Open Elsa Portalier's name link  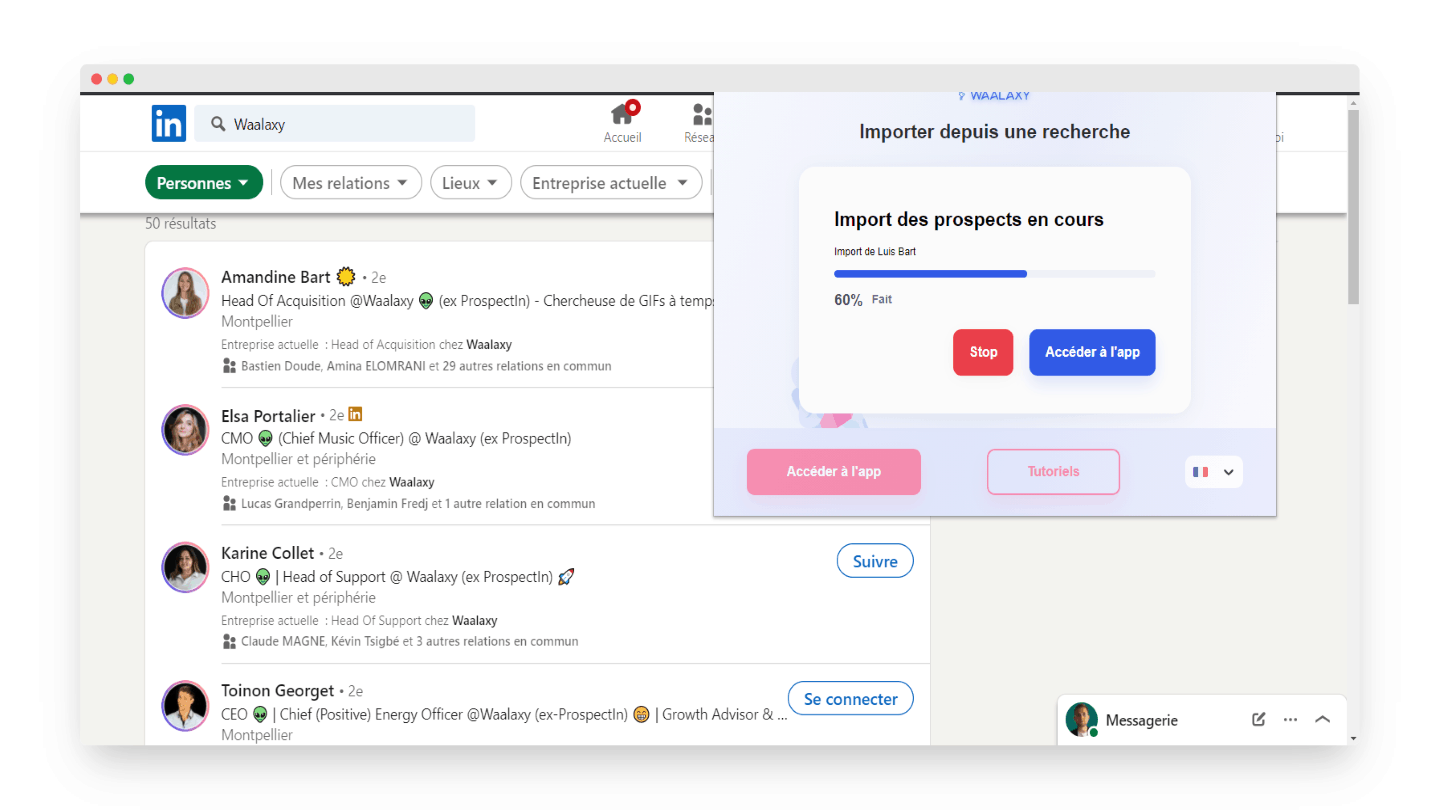click(268, 415)
